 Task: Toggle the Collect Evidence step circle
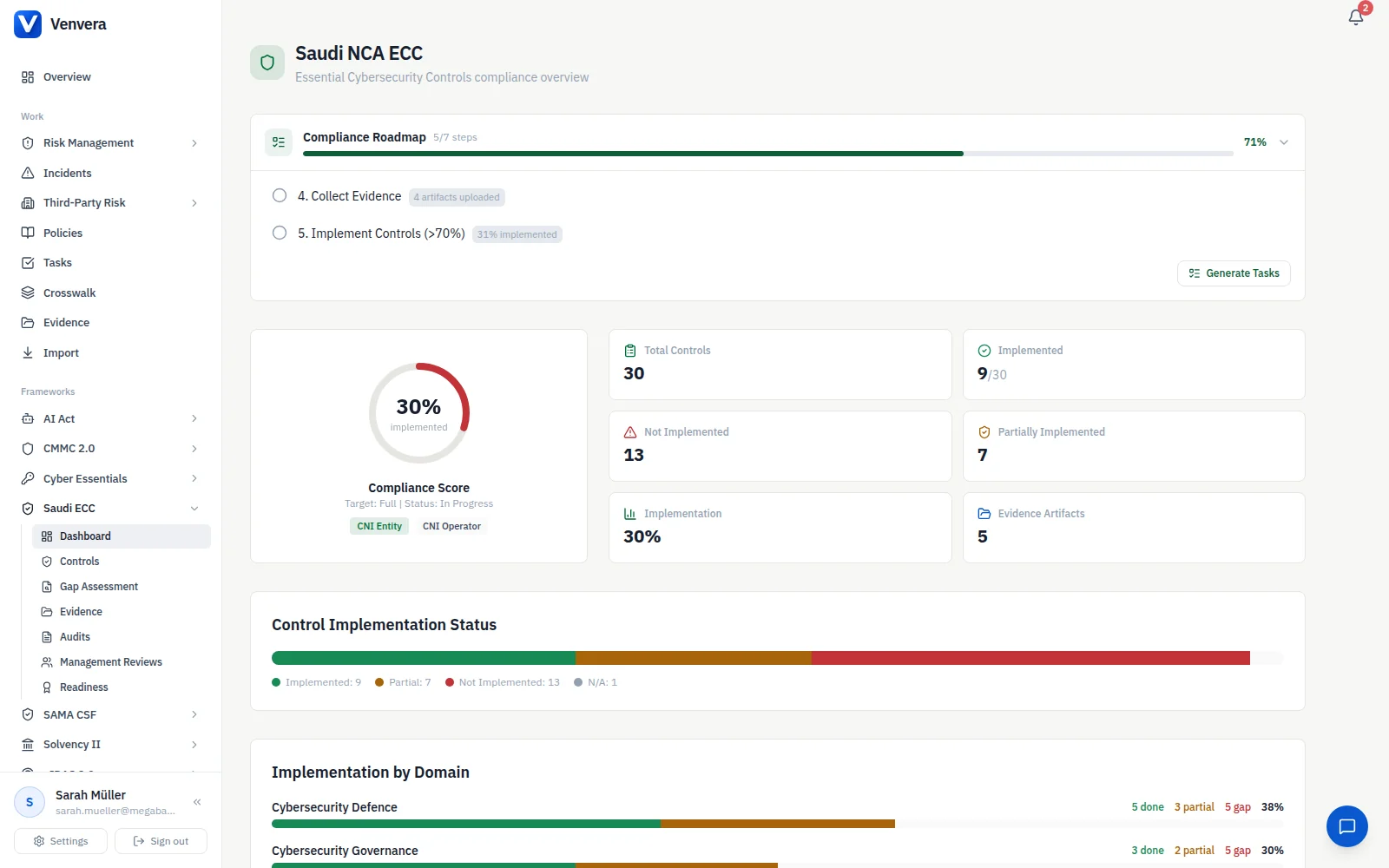(280, 195)
